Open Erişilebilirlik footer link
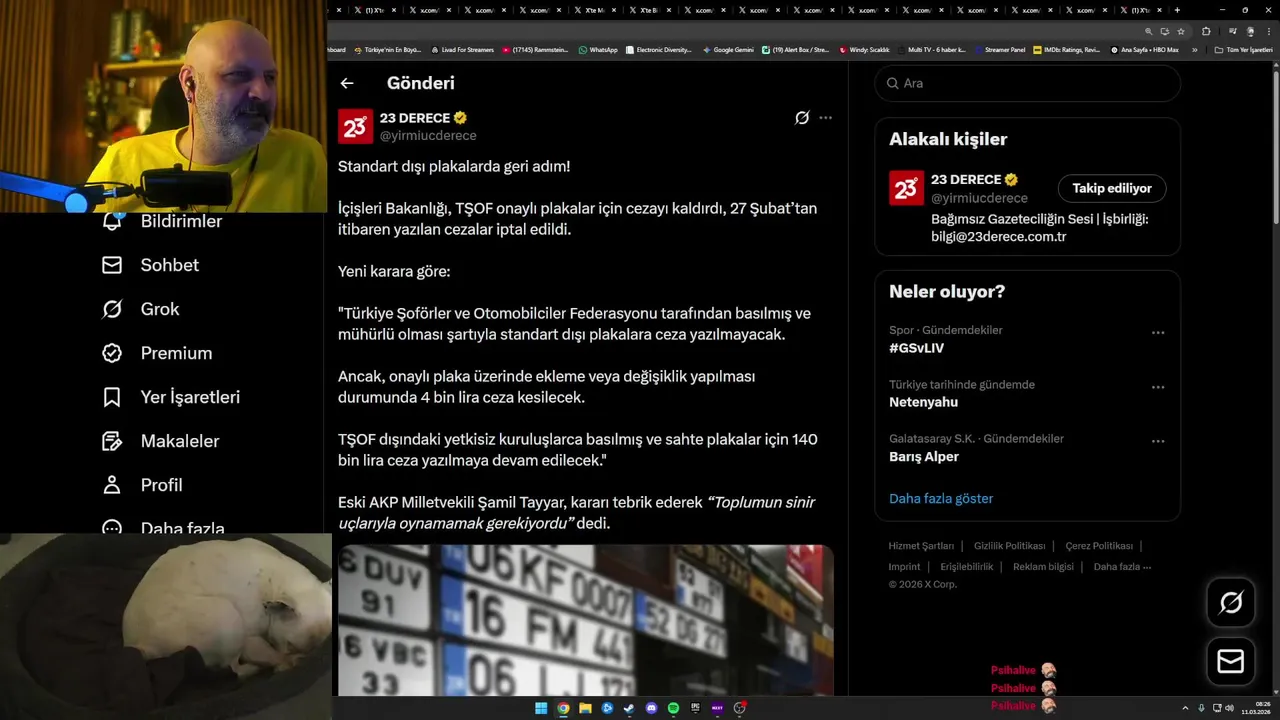The image size is (1280, 720). (967, 566)
